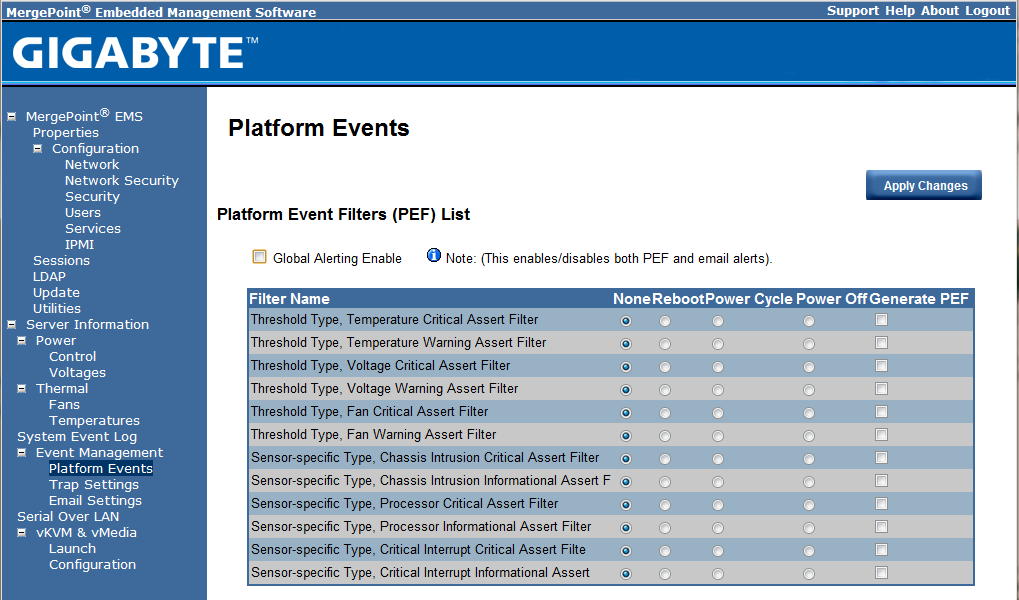The width and height of the screenshot is (1019, 600).
Task: Click Logout in the top bar
Action: (987, 11)
